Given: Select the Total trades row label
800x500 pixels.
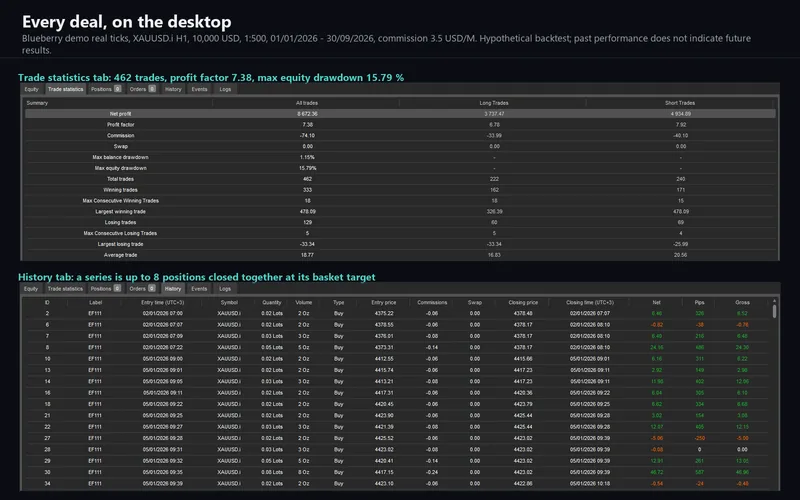Looking at the screenshot, I should click(120, 179).
